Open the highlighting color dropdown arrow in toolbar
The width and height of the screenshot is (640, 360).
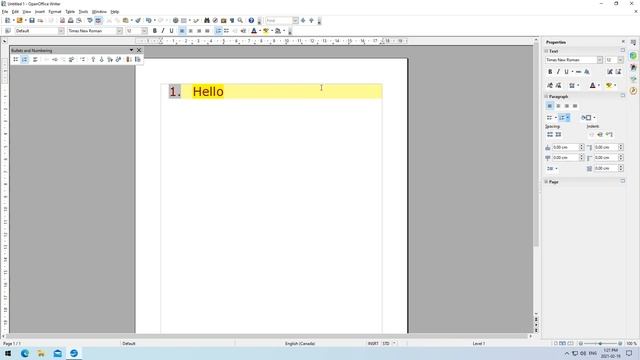point(272,31)
